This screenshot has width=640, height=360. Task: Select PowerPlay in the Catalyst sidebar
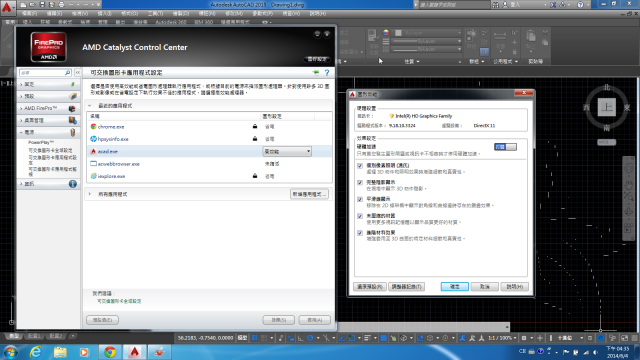[x=41, y=142]
